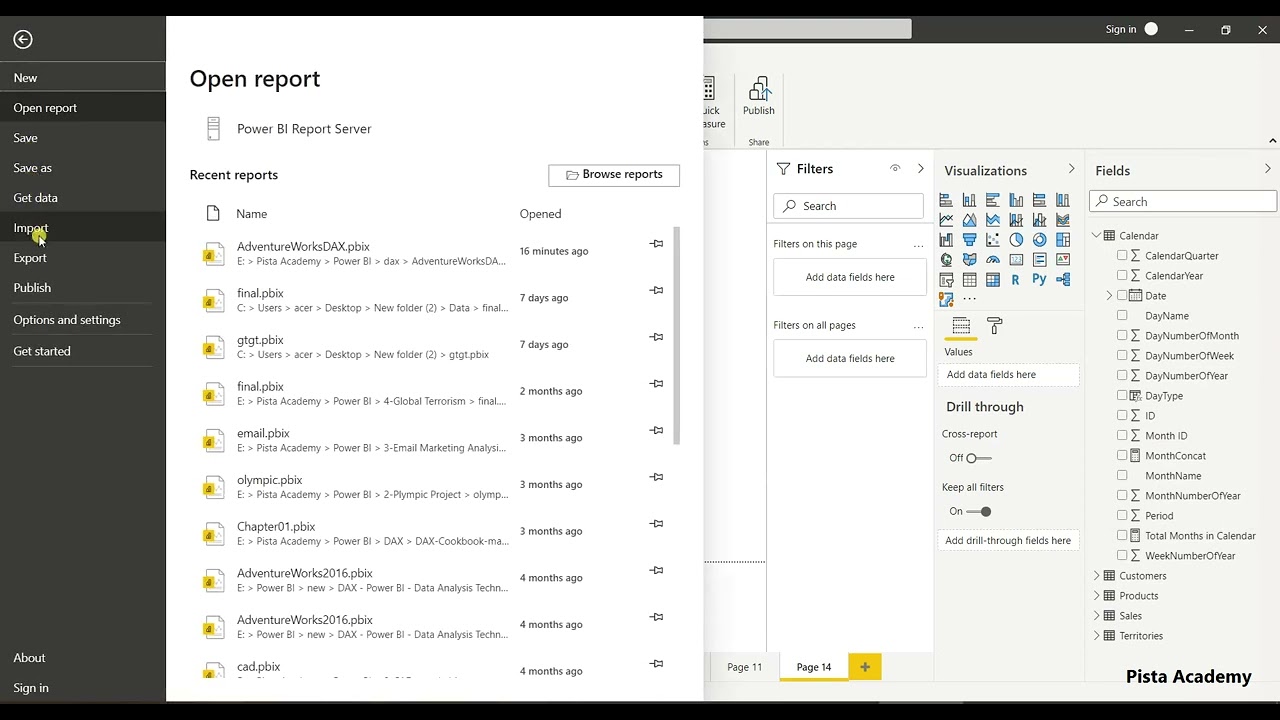Select the clustered column chart visual

tap(1016, 200)
